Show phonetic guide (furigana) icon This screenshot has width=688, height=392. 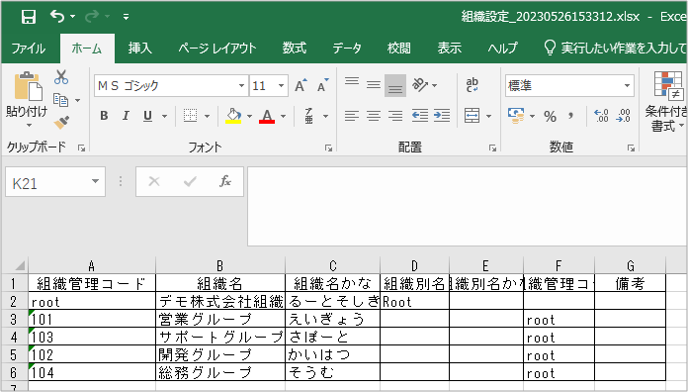tap(309, 116)
